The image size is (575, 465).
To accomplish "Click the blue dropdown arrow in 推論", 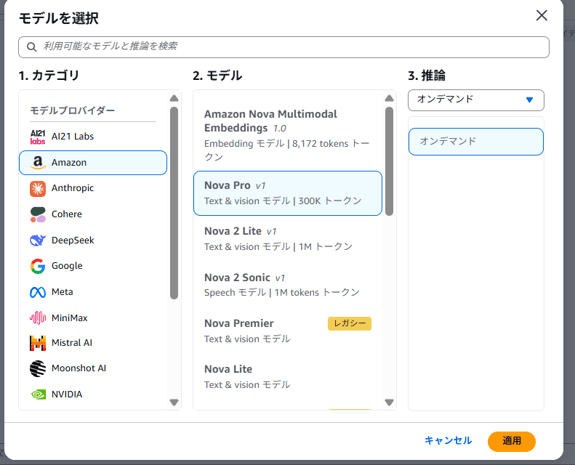I will 529,100.
